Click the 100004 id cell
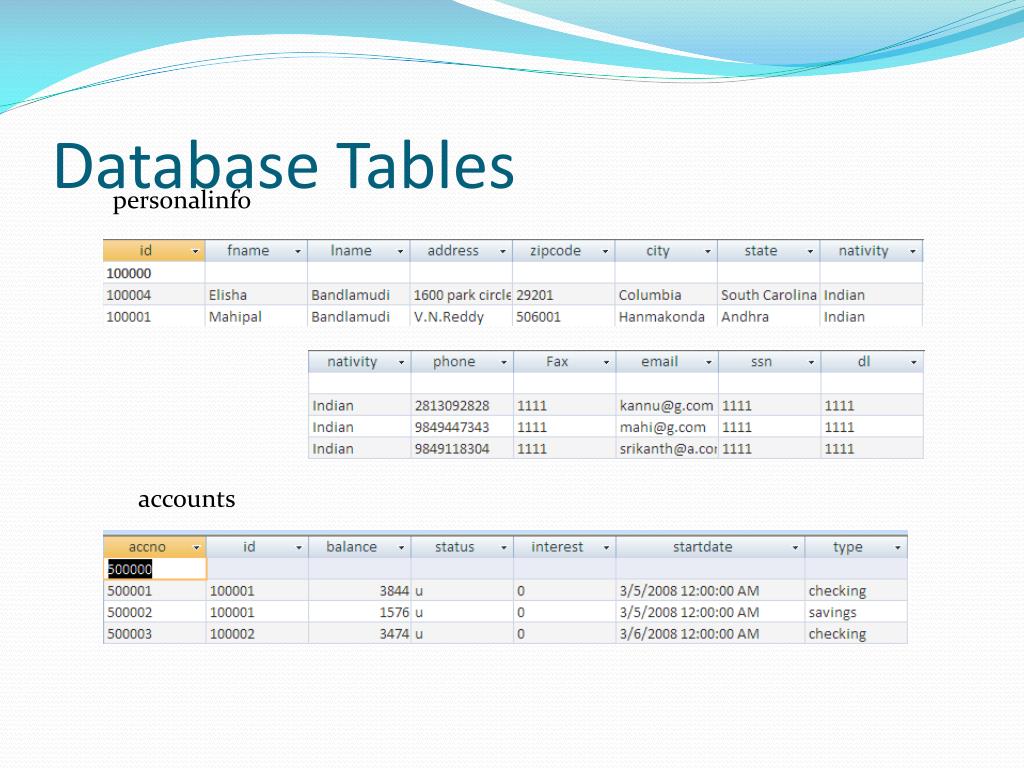The width and height of the screenshot is (1024, 768). tap(154, 295)
